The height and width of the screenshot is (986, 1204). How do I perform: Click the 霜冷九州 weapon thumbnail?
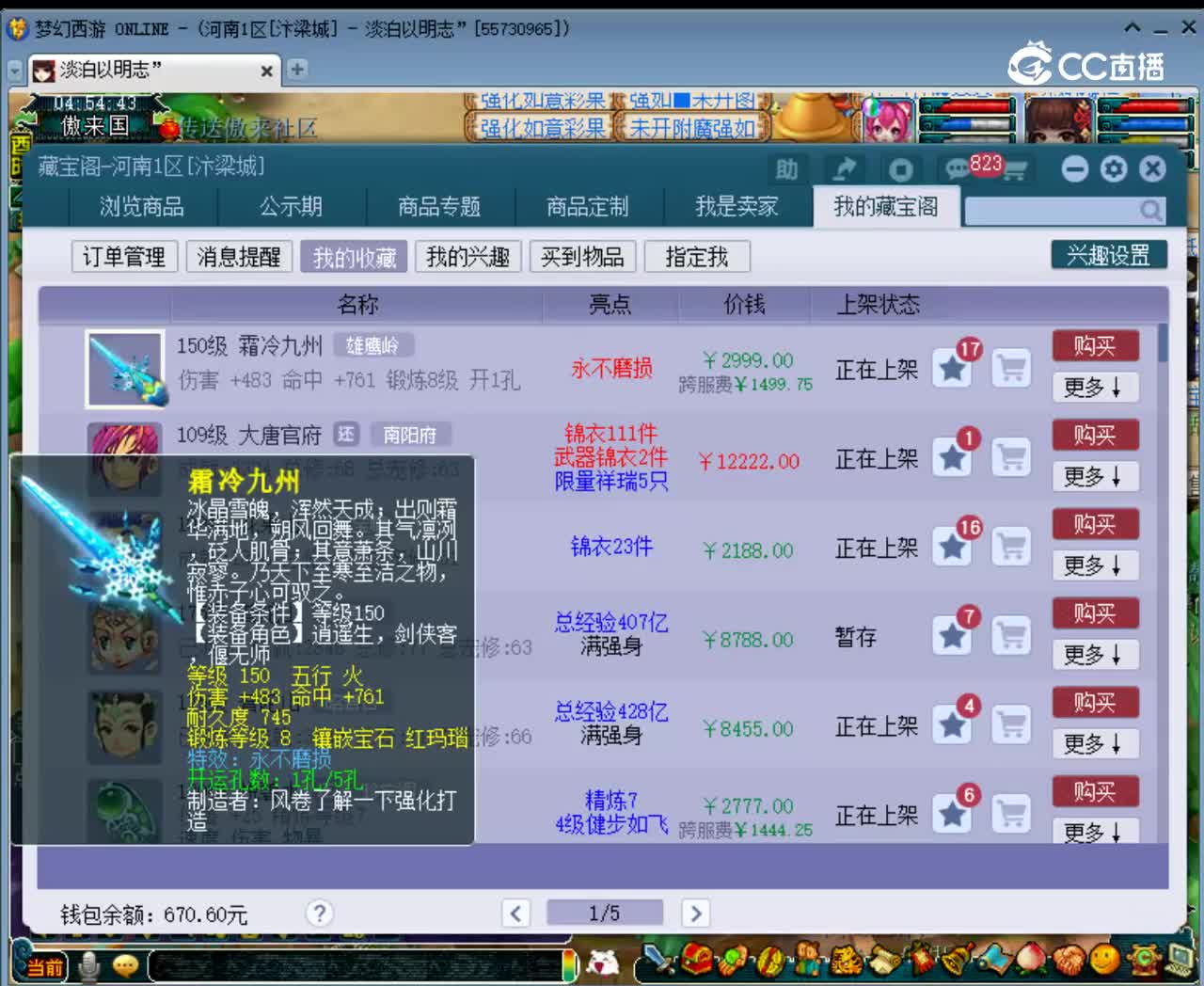pos(127,368)
